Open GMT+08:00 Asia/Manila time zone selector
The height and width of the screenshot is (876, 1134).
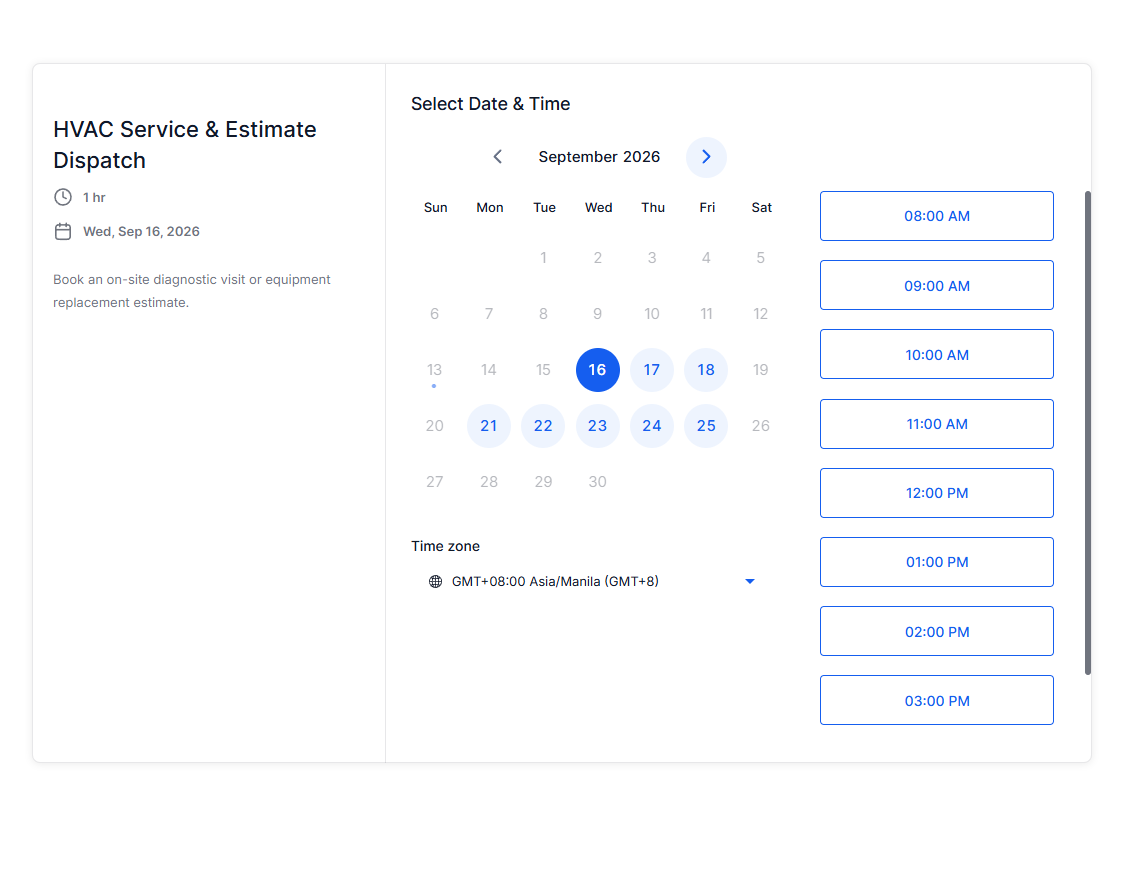tap(592, 582)
